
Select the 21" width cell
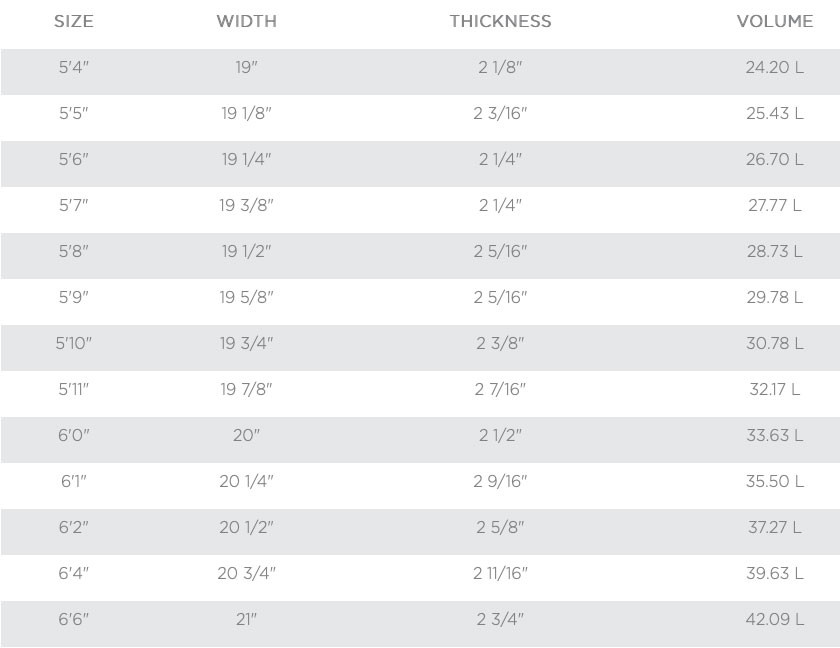tap(246, 620)
